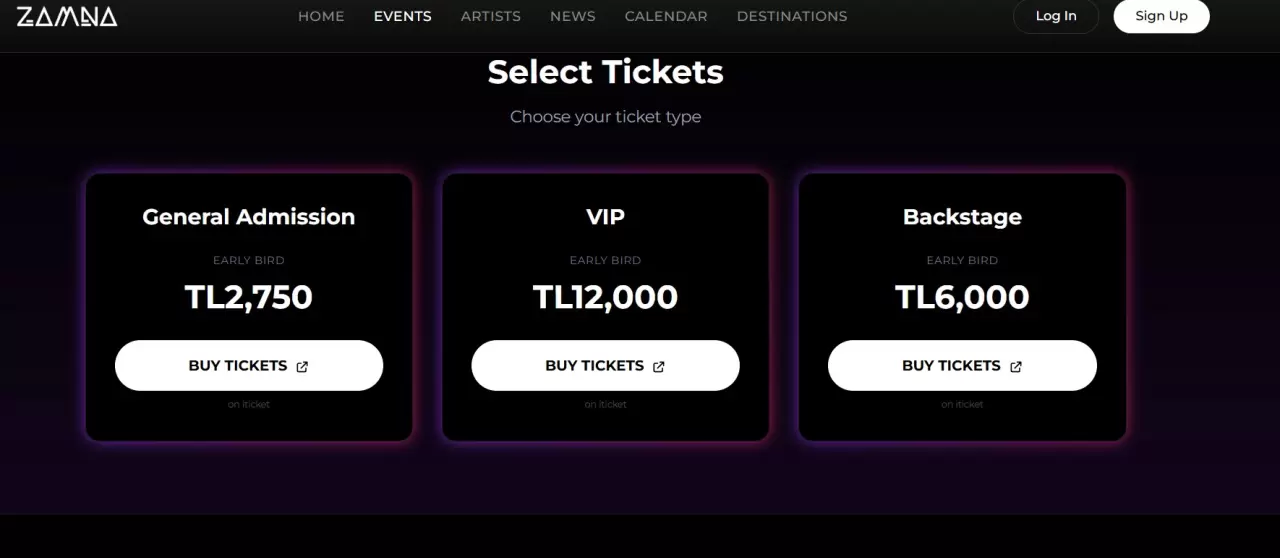Open DESTINATIONS from the top menu
Image resolution: width=1280 pixels, height=558 pixels.
click(x=792, y=16)
